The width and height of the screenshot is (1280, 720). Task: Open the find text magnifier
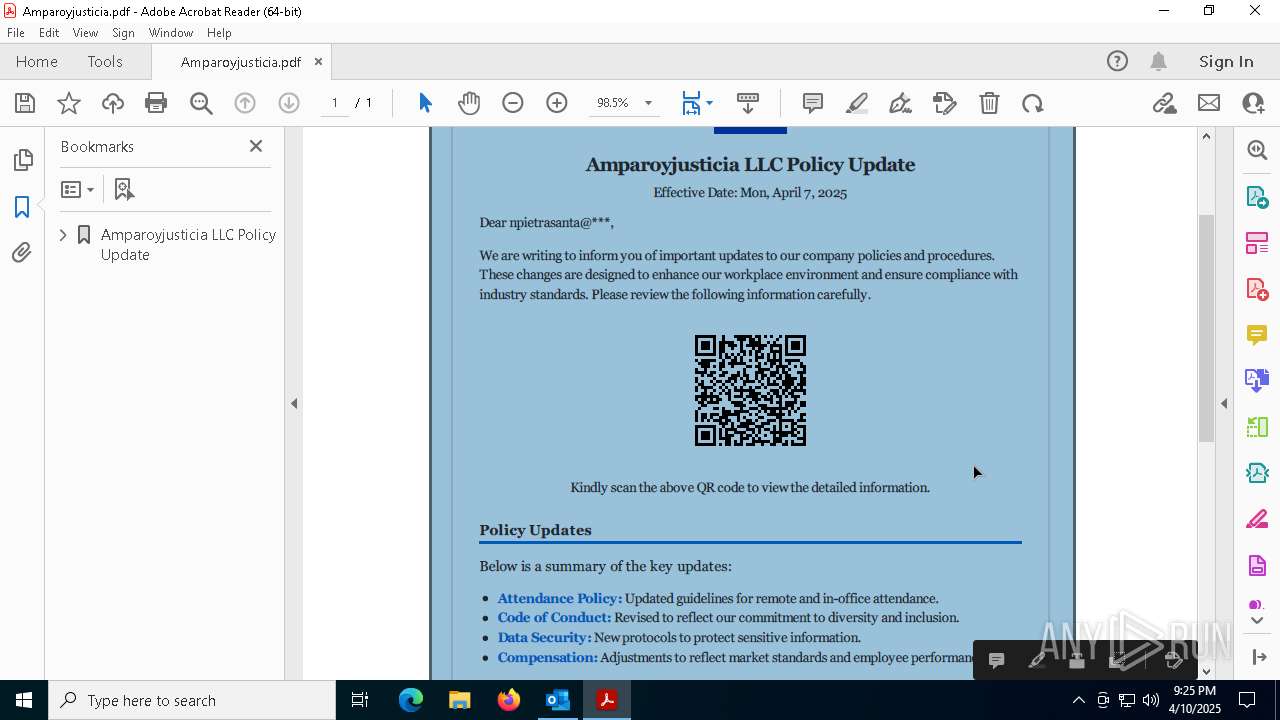point(201,103)
